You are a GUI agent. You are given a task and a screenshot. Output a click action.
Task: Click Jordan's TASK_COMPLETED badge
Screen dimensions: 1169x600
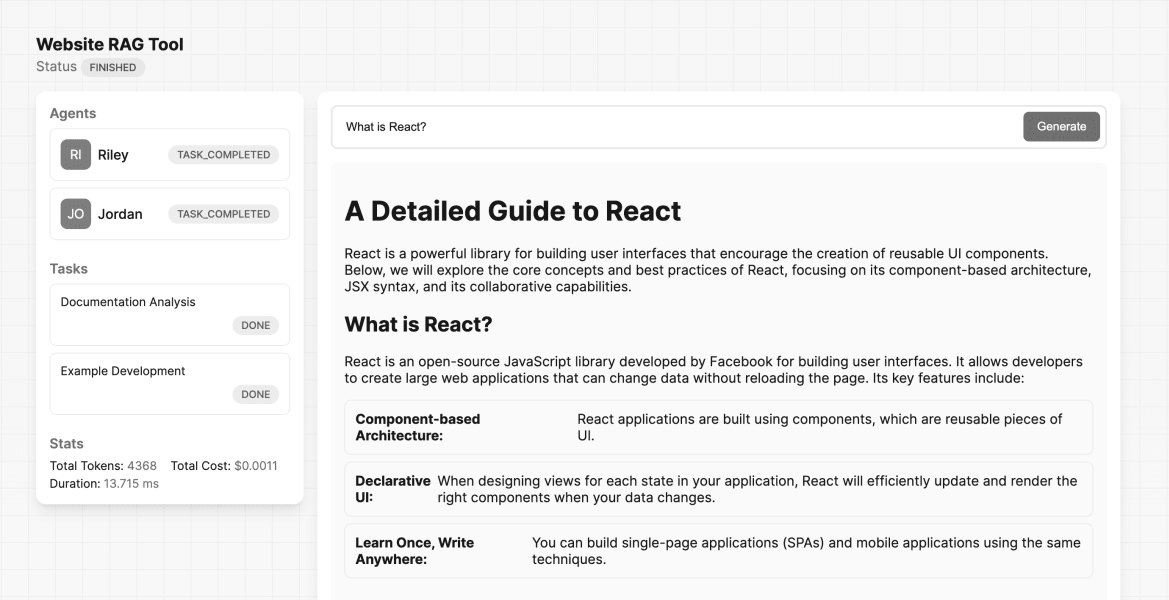tap(224, 214)
